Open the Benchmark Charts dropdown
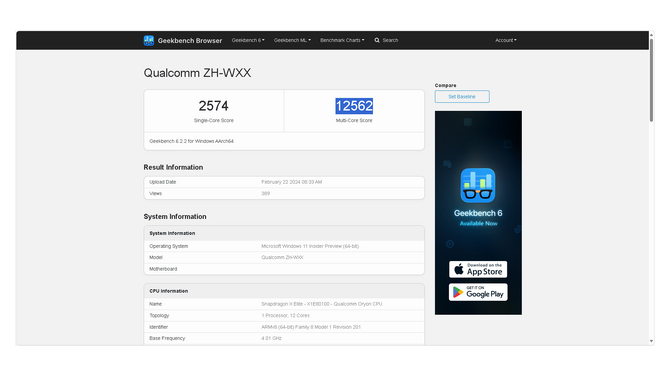Viewport: 670px width, 377px height. (x=342, y=40)
